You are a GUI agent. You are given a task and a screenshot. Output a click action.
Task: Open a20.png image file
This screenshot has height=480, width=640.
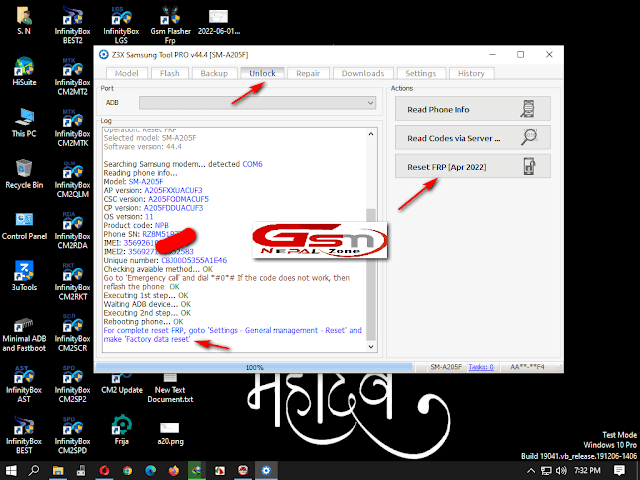coord(170,433)
